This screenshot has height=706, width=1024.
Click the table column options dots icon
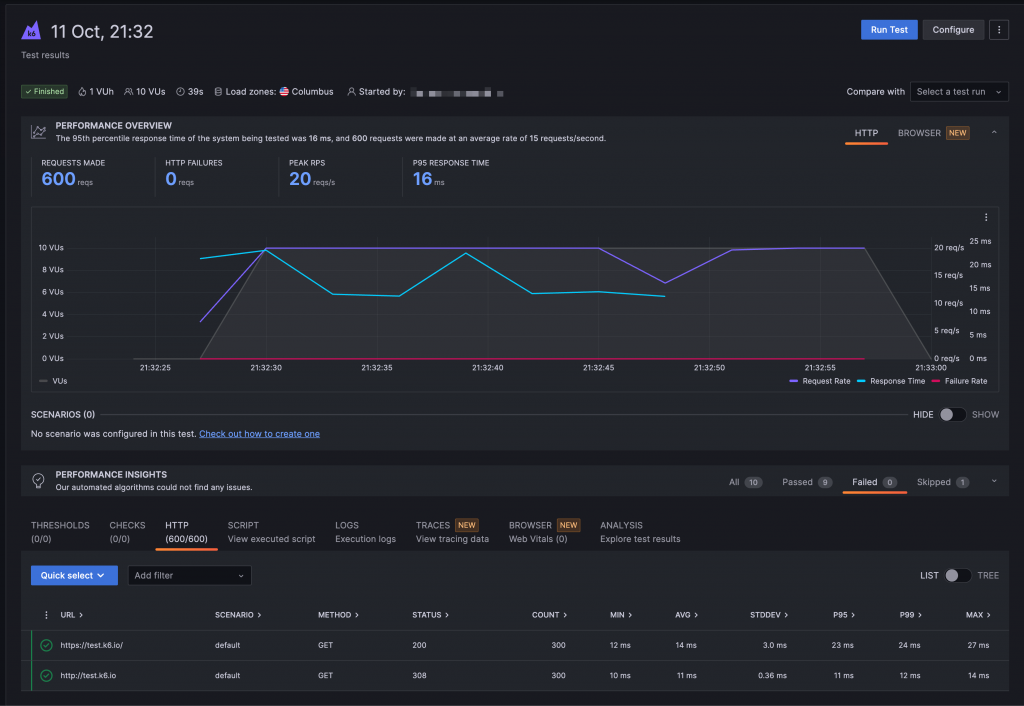coord(46,615)
